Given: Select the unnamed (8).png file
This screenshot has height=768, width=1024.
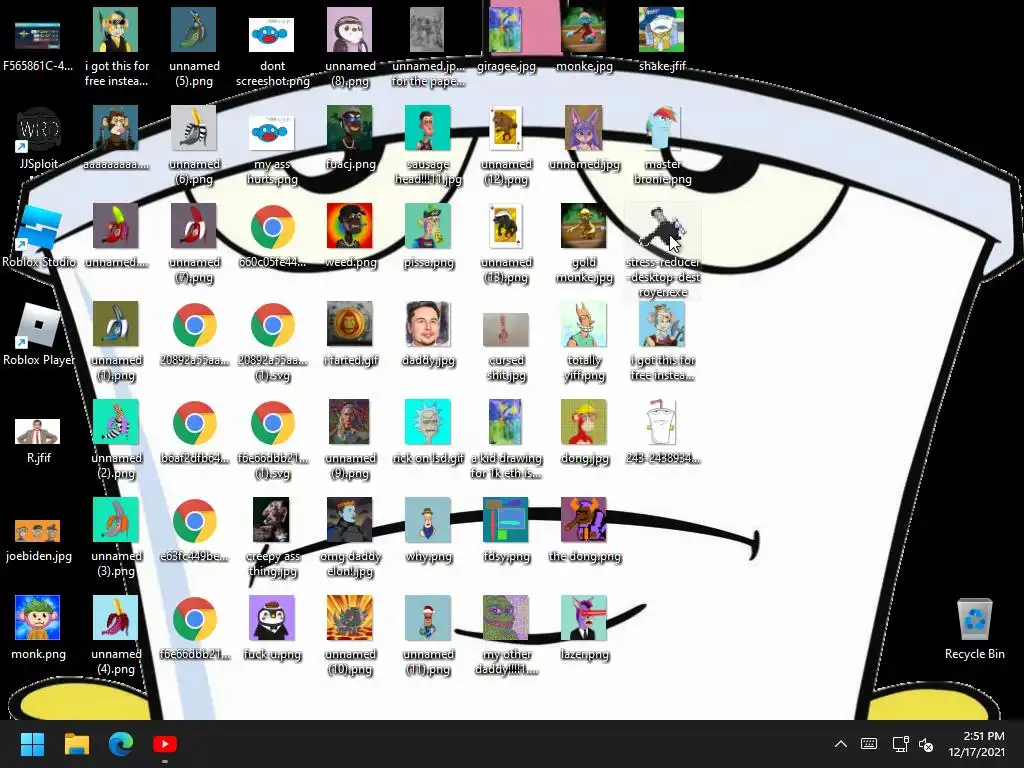Looking at the screenshot, I should [350, 48].
